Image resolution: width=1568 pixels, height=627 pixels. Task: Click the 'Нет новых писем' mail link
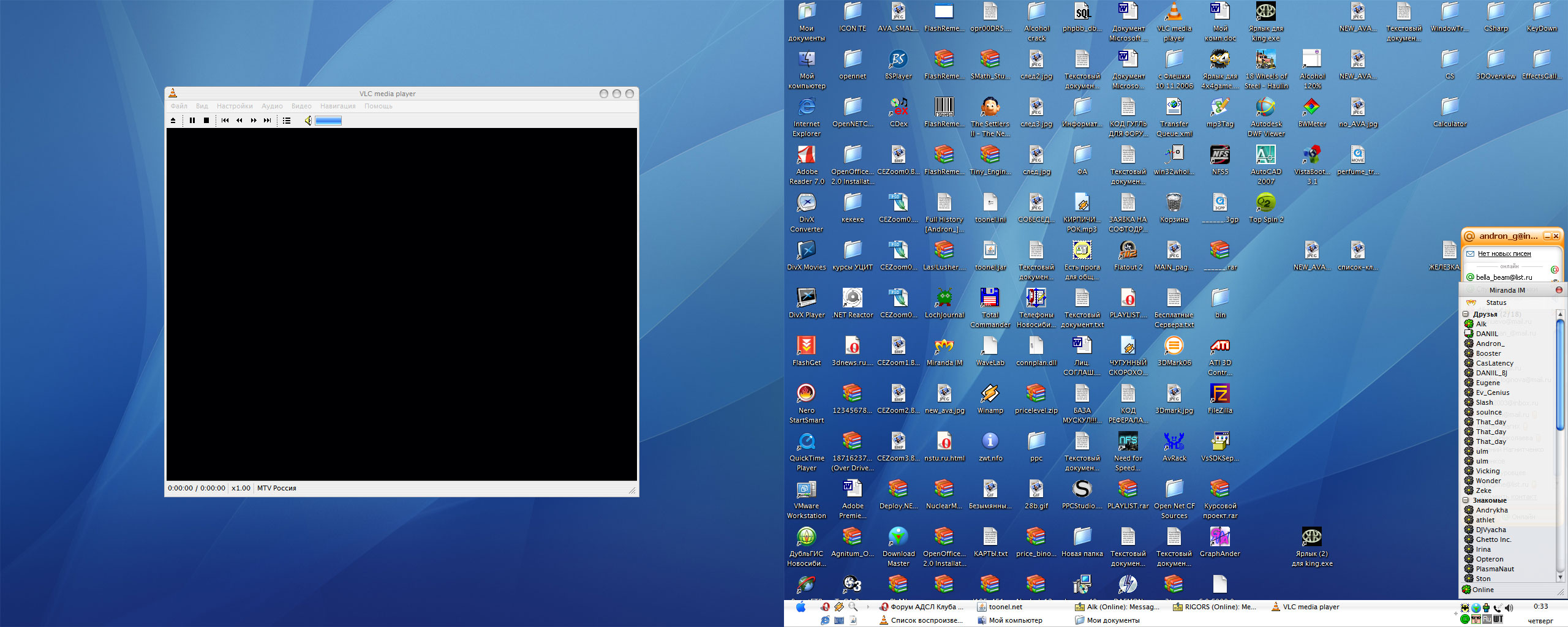click(x=1504, y=253)
